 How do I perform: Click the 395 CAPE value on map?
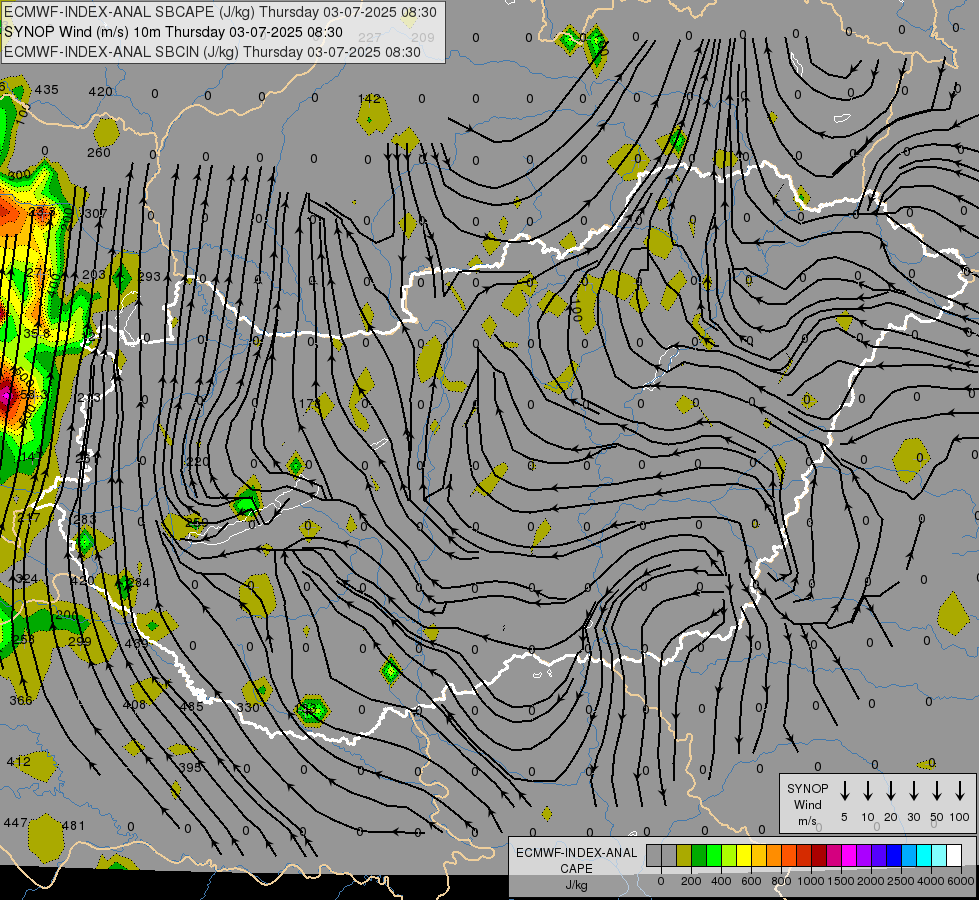[190, 768]
